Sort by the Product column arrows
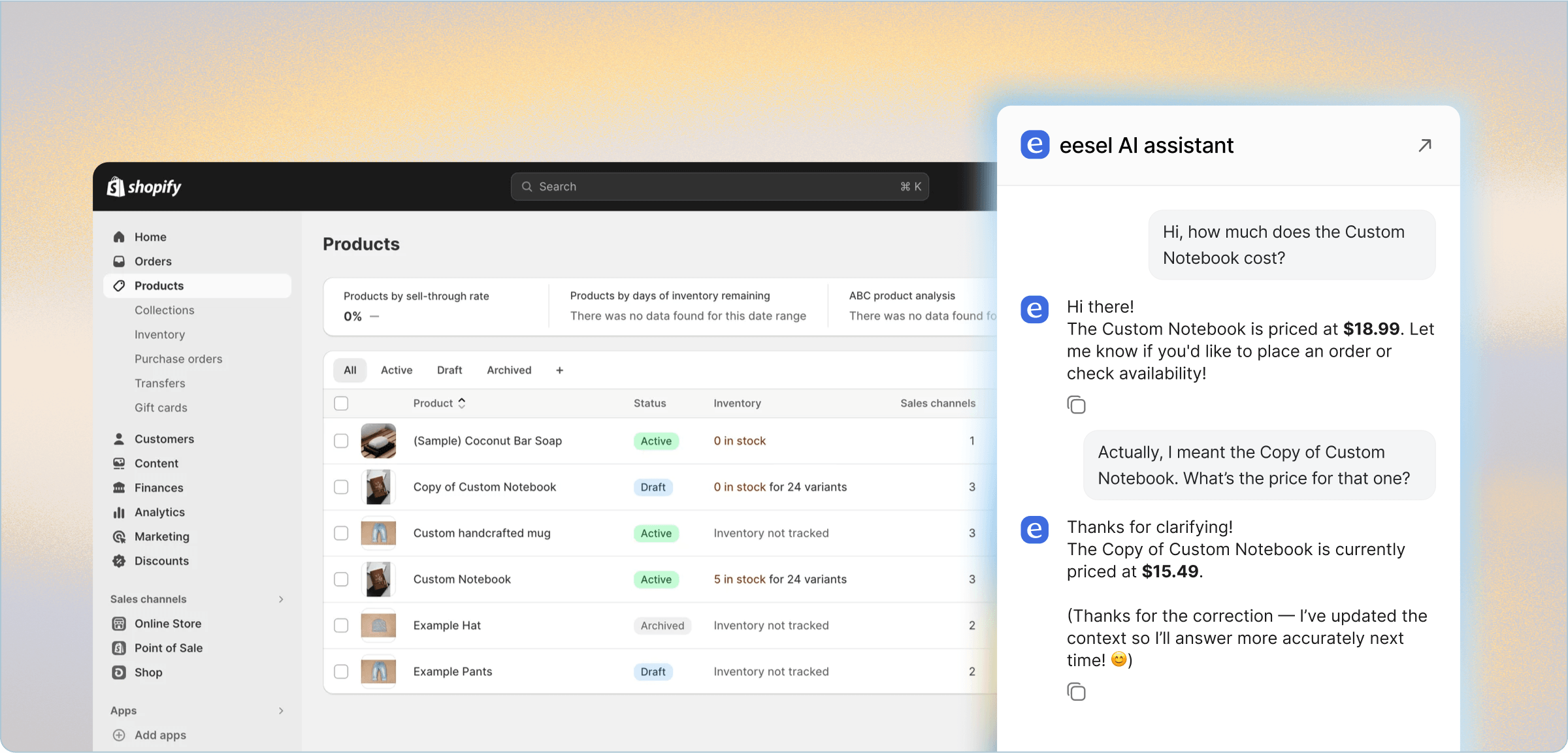 462,404
